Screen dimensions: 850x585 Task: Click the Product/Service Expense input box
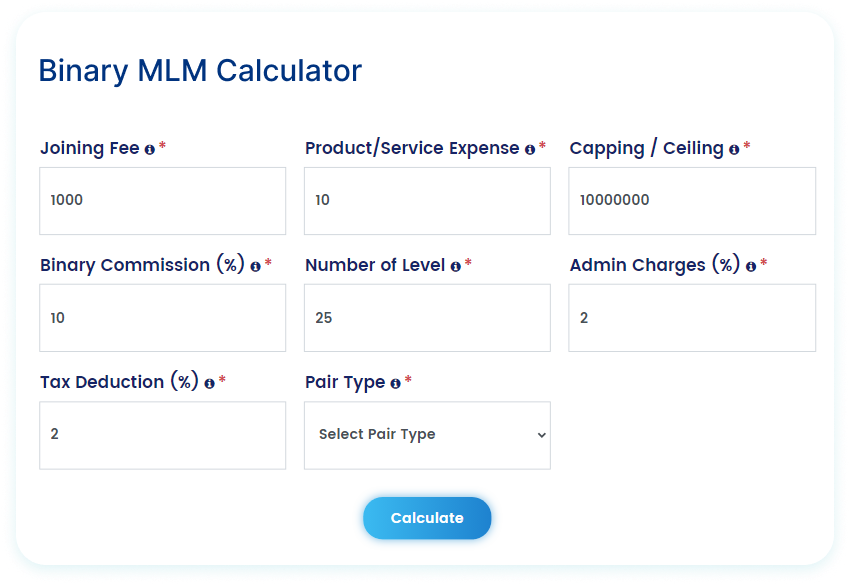(427, 200)
